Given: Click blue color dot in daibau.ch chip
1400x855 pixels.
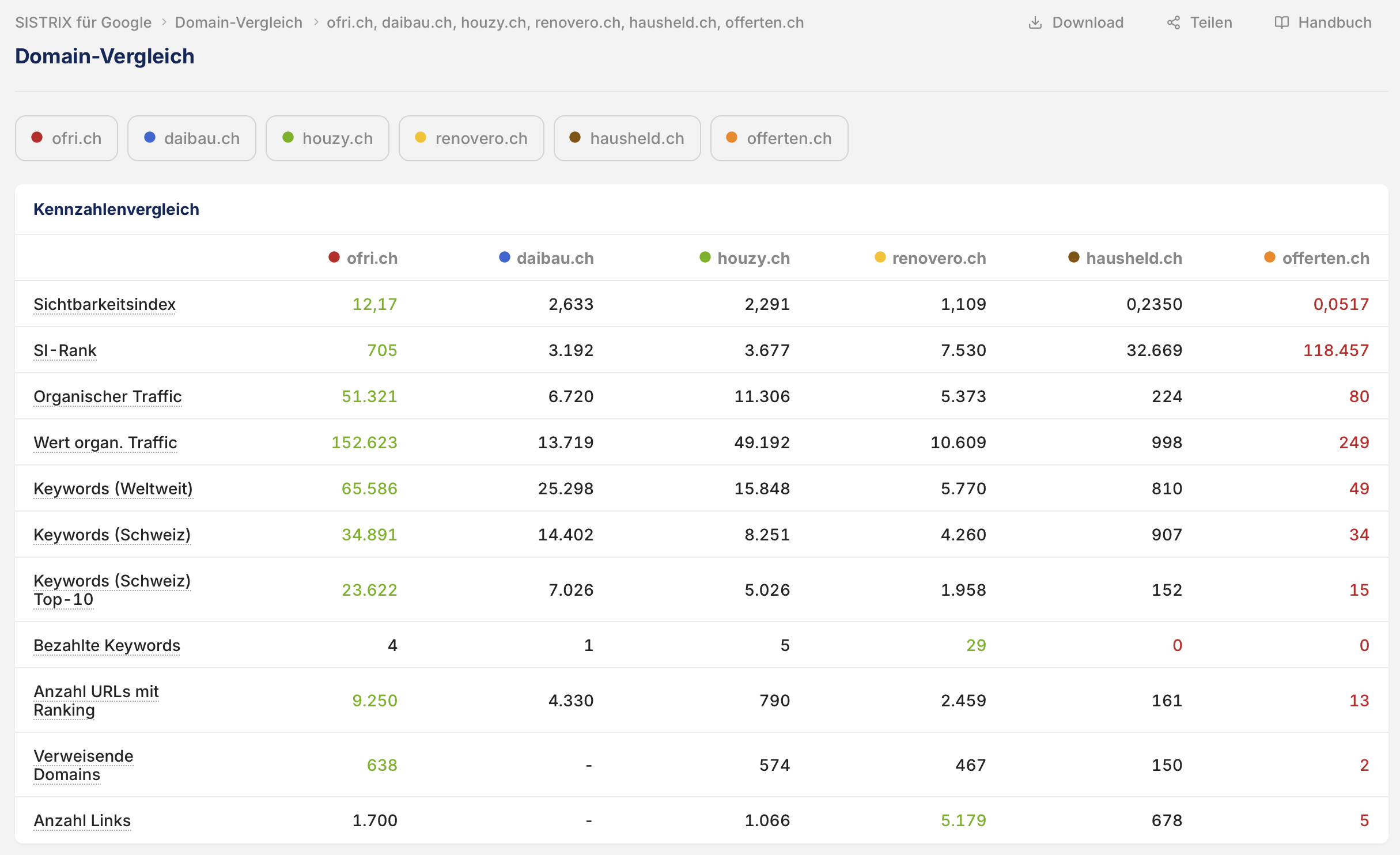Looking at the screenshot, I should coord(150,137).
